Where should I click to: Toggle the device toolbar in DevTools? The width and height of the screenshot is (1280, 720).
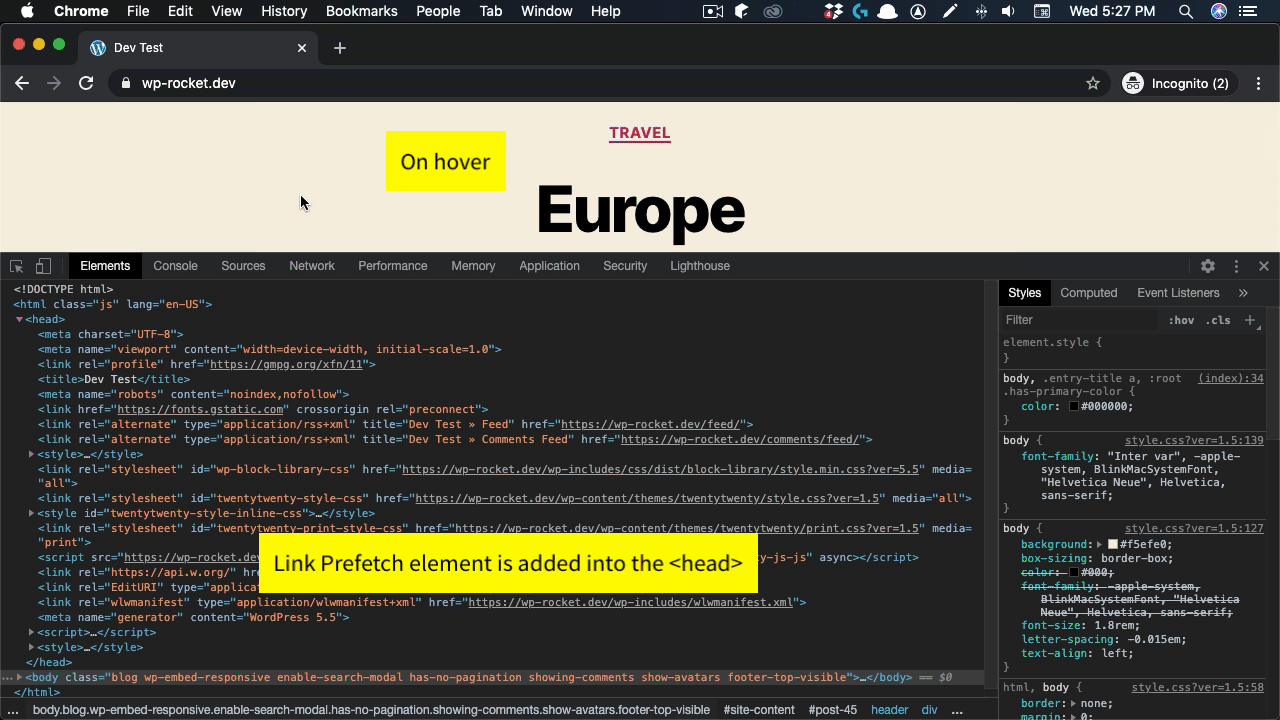point(43,266)
